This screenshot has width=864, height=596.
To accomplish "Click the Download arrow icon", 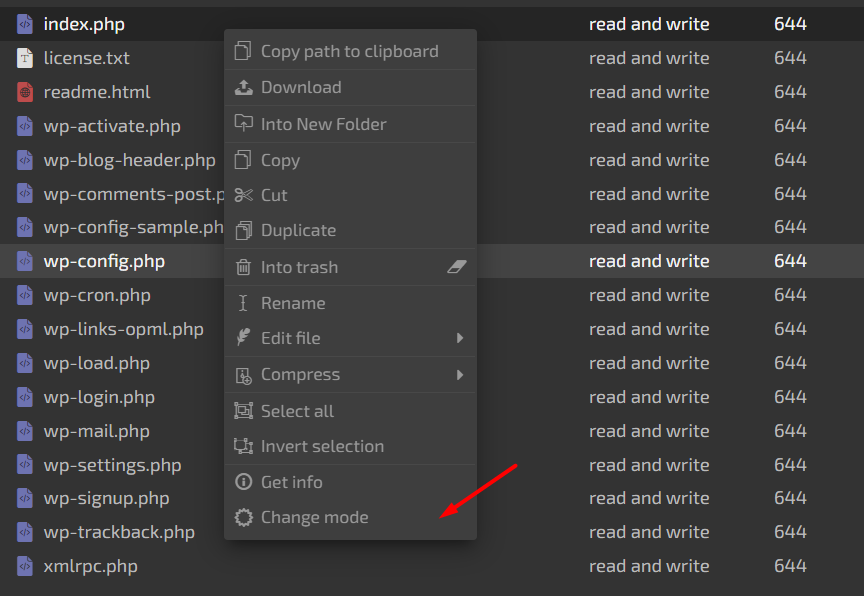I will tap(243, 87).
